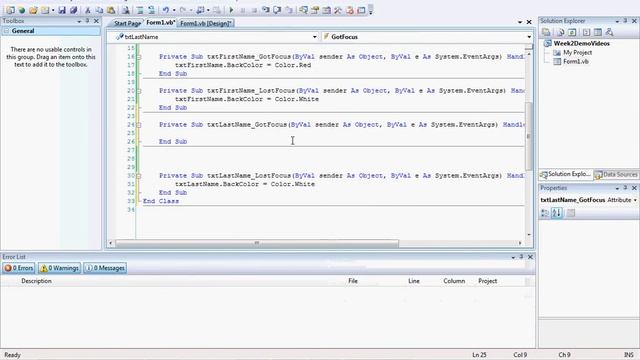Click the Save All icon
Screen dimensions: 640x360
point(73,10)
